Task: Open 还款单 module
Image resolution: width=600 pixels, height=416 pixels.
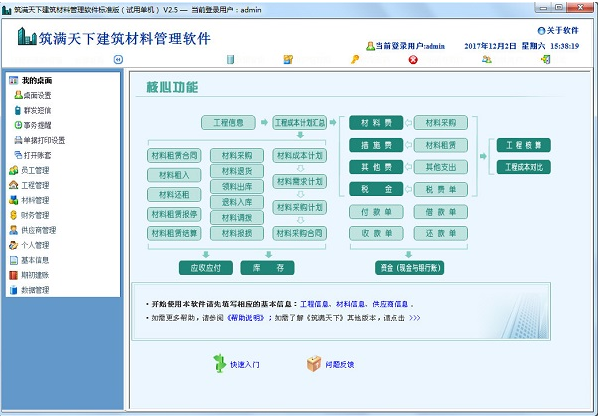Action: (x=441, y=233)
